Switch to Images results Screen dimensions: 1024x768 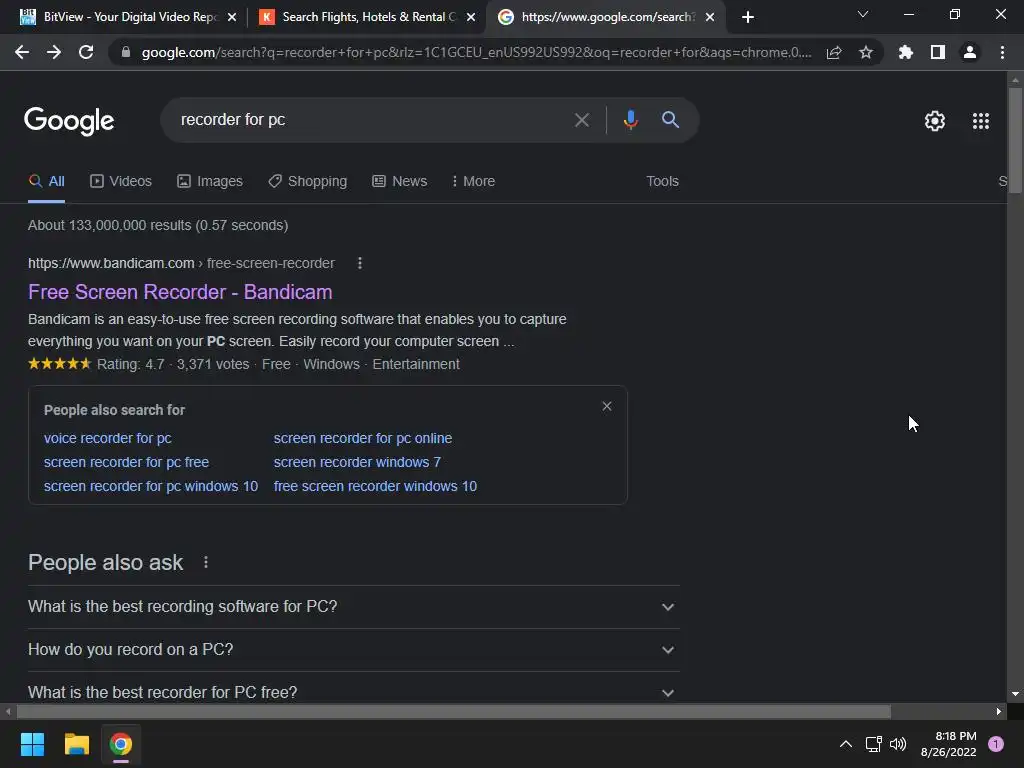click(210, 182)
